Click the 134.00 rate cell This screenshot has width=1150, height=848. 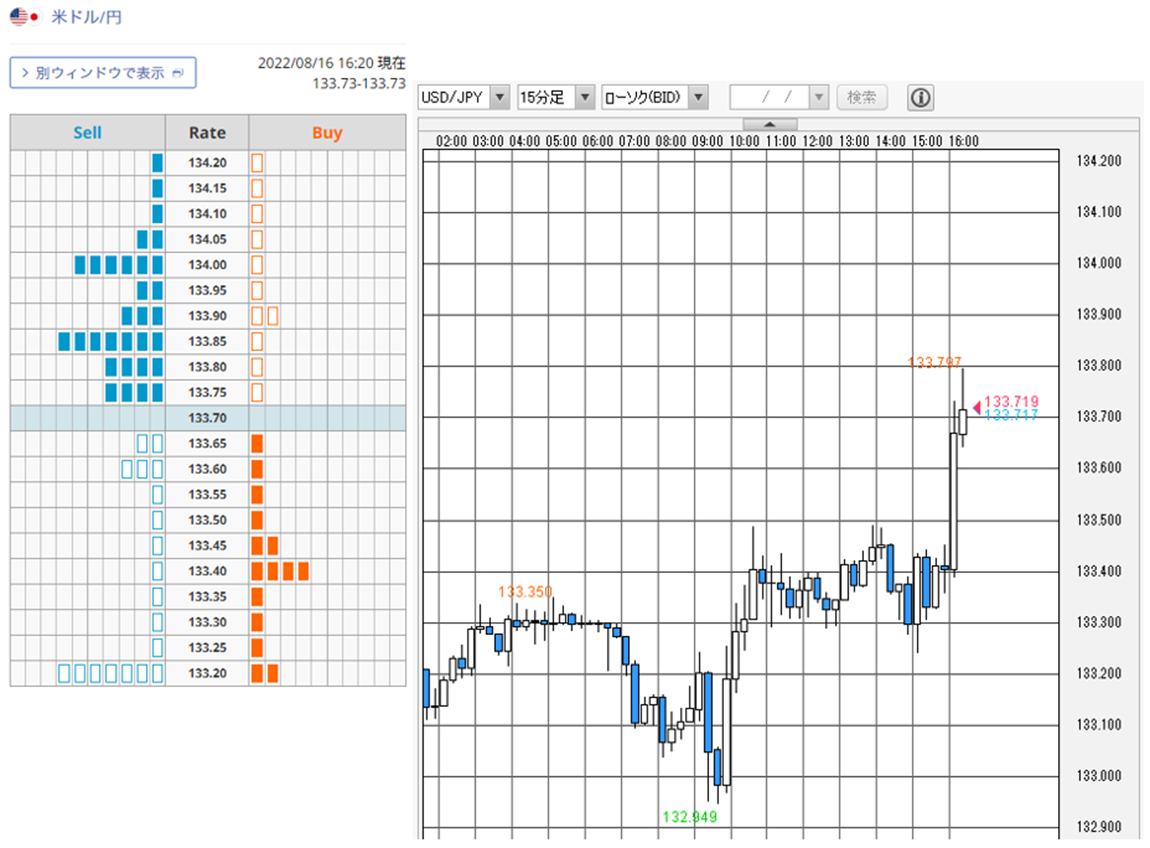tap(208, 265)
